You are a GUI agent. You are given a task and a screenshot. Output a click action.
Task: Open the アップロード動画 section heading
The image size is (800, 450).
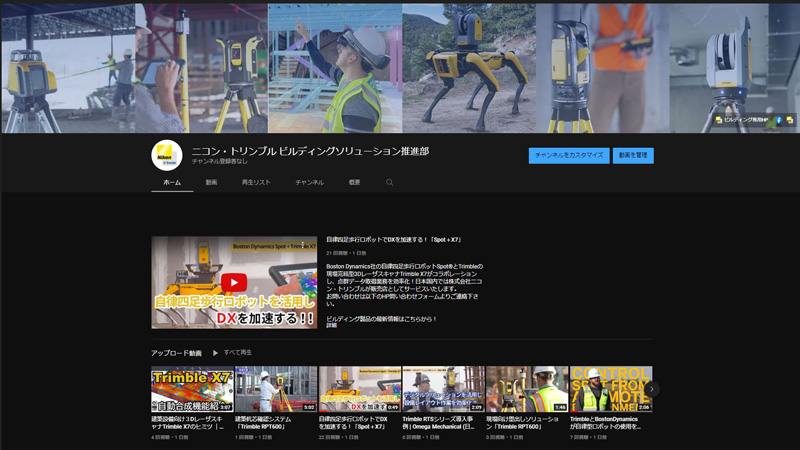coord(177,353)
